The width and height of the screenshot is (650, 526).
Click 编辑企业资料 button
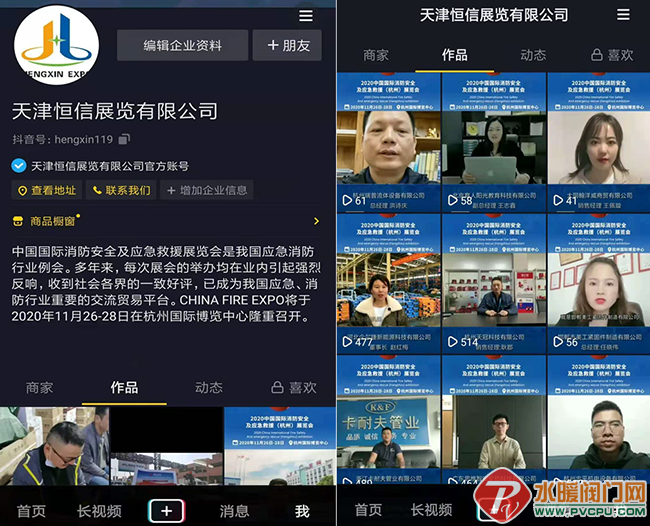(x=182, y=45)
